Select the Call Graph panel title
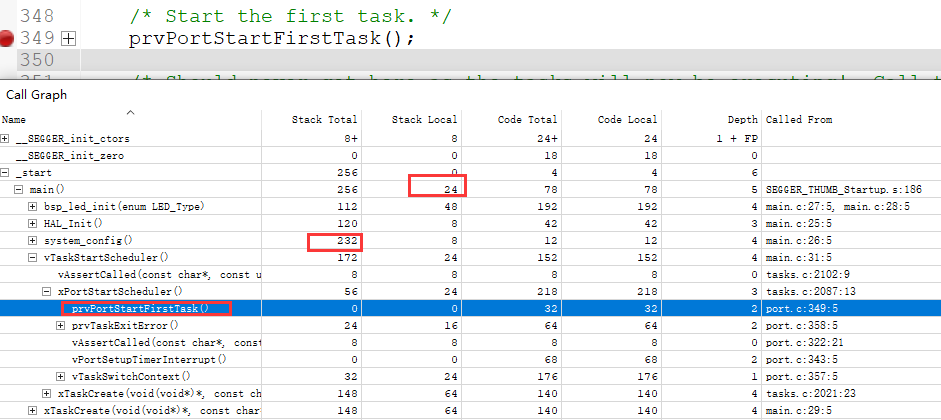Screen dimensions: 941x420 tap(37, 95)
